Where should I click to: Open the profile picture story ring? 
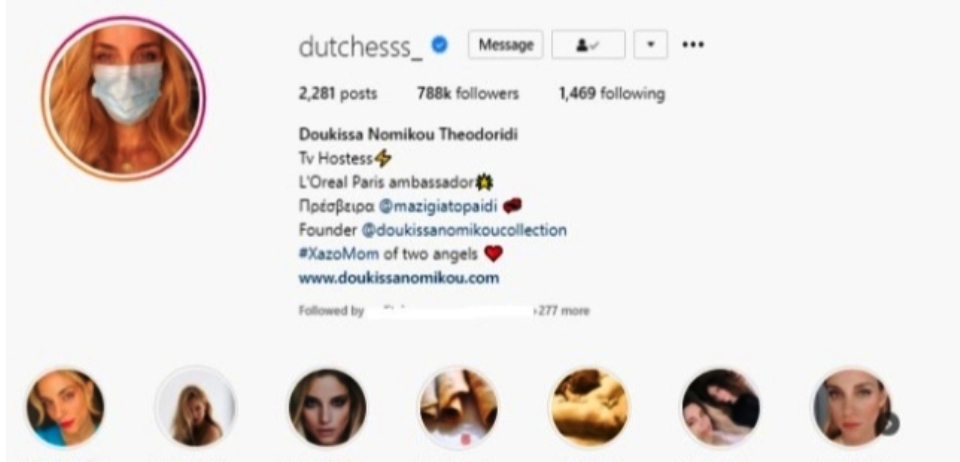point(124,99)
